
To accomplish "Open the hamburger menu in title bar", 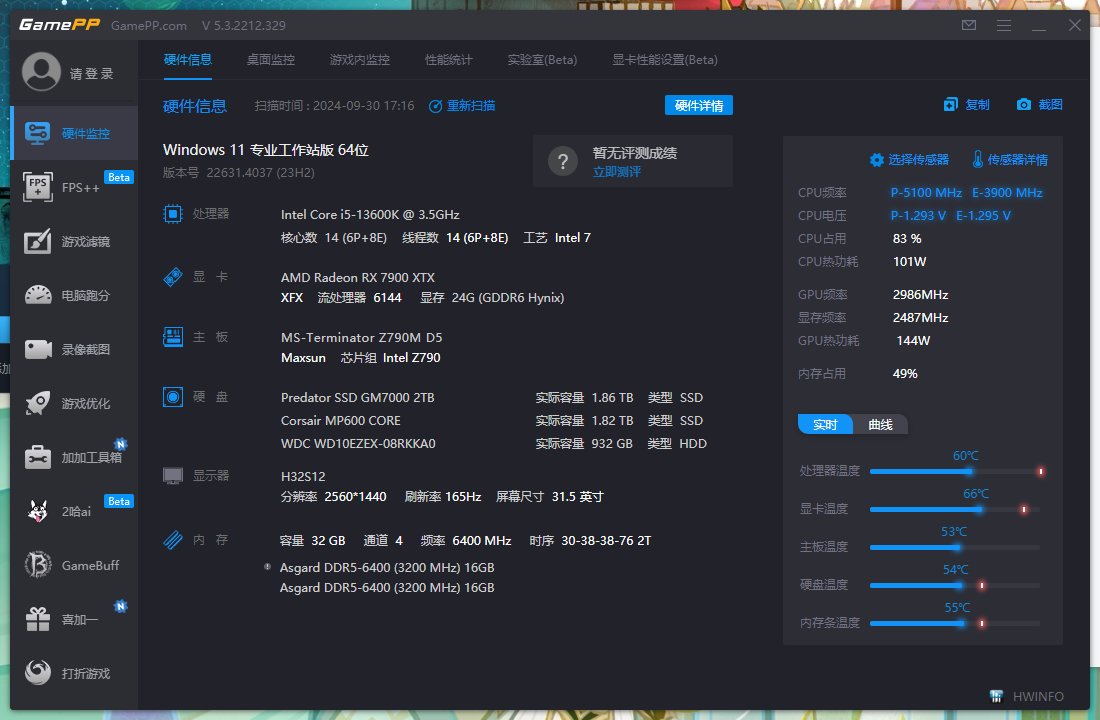I will tap(1004, 25).
